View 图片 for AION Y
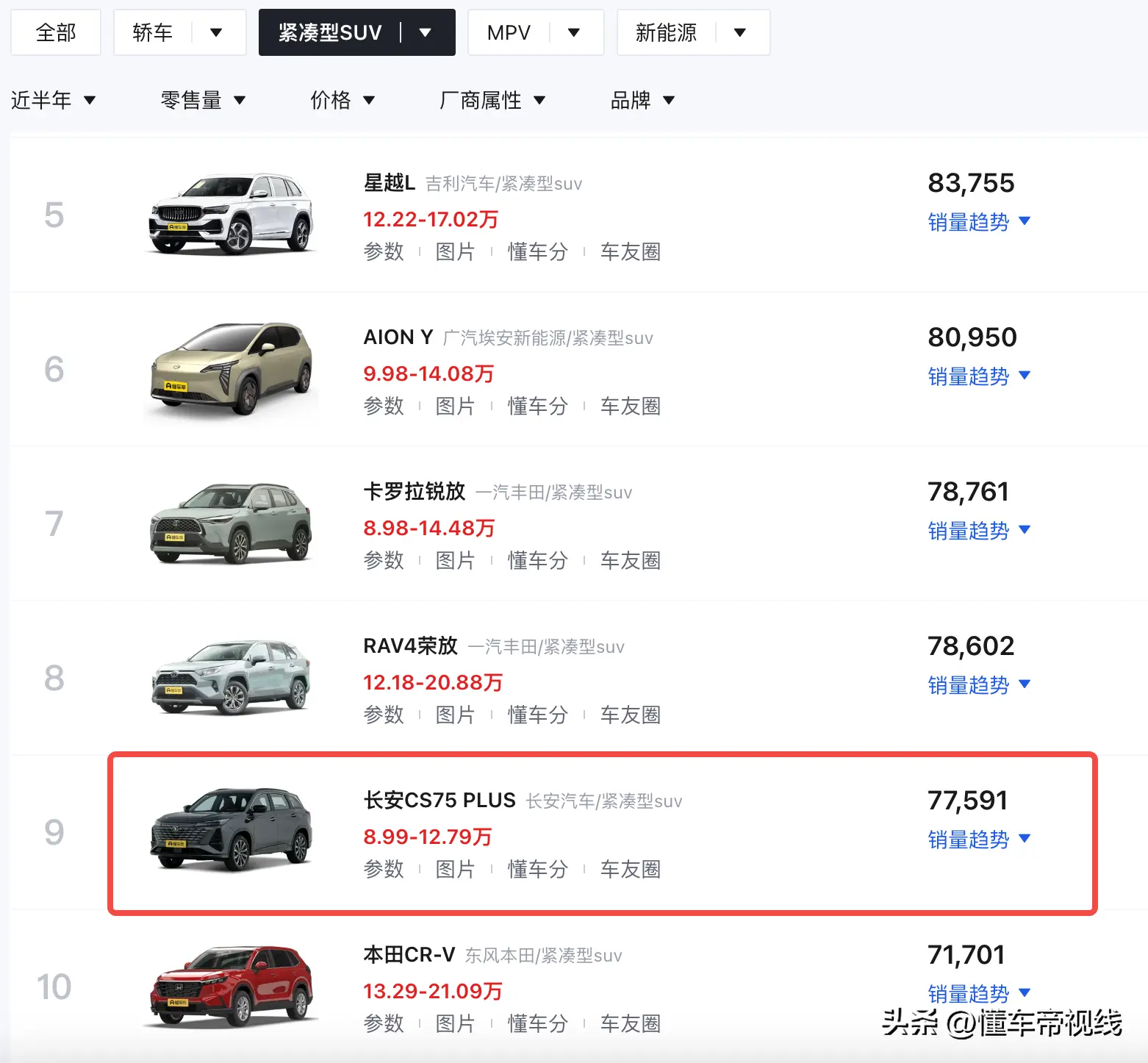 [456, 406]
